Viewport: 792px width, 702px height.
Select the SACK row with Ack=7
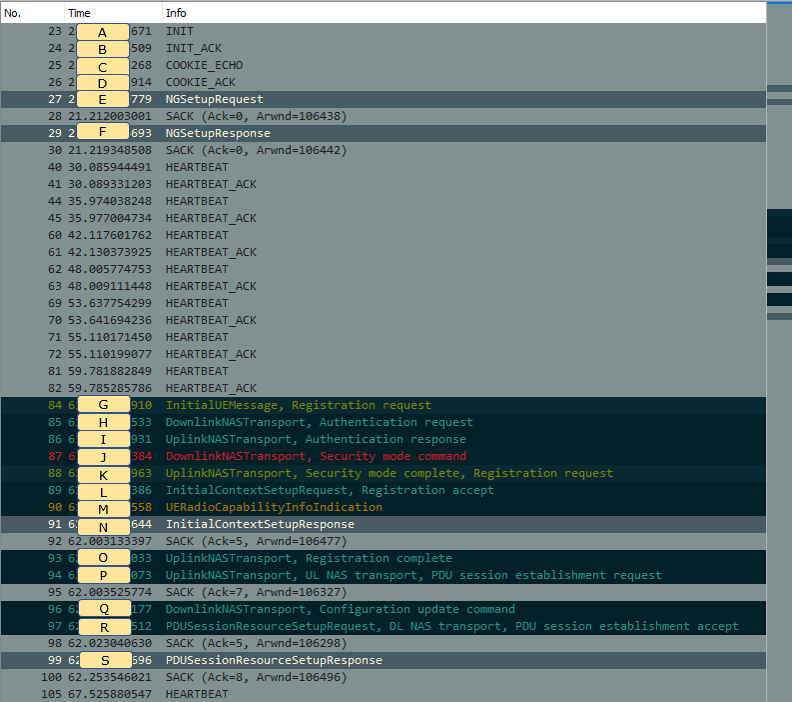(383, 592)
